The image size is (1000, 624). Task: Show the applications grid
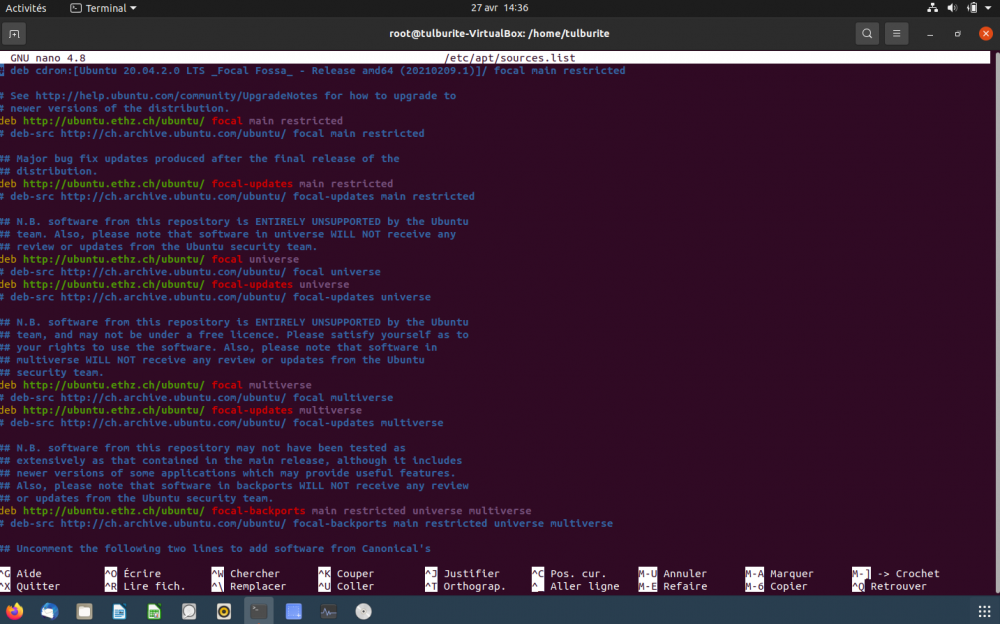[984, 611]
